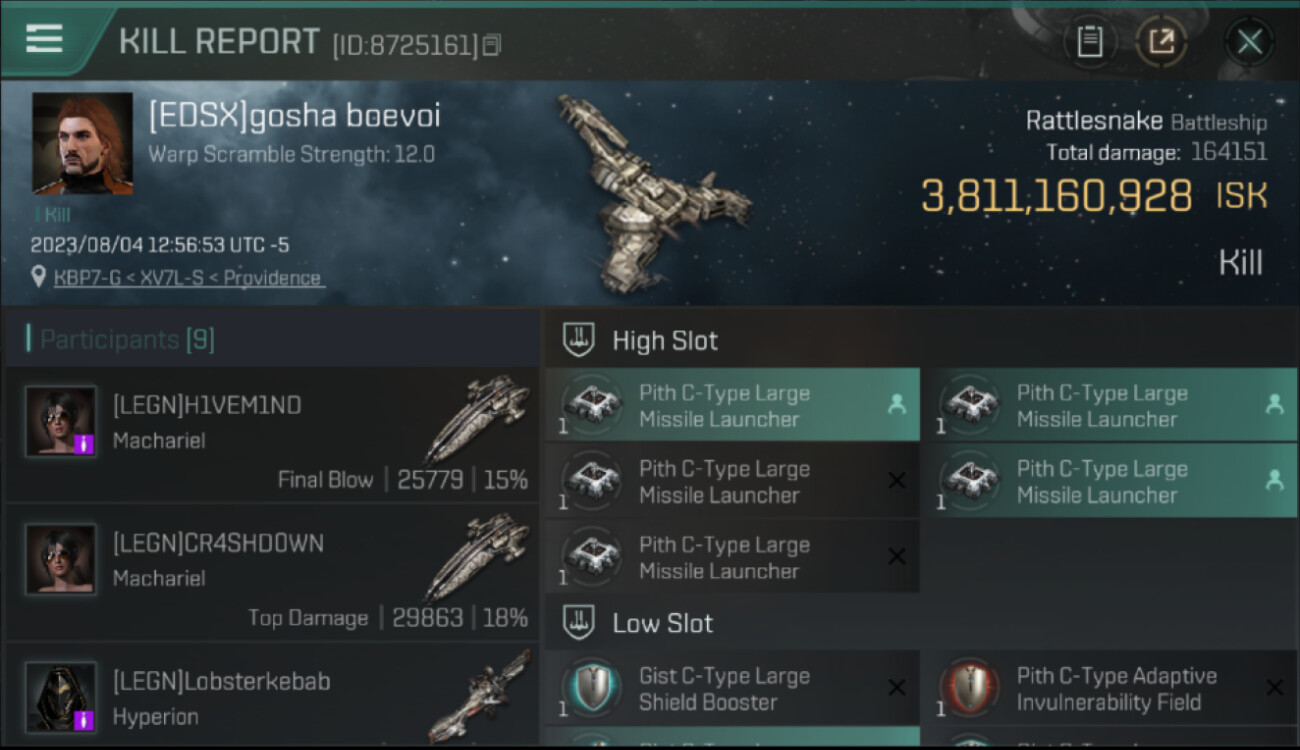Close the kill report window
The image size is (1300, 750).
pos(1249,42)
